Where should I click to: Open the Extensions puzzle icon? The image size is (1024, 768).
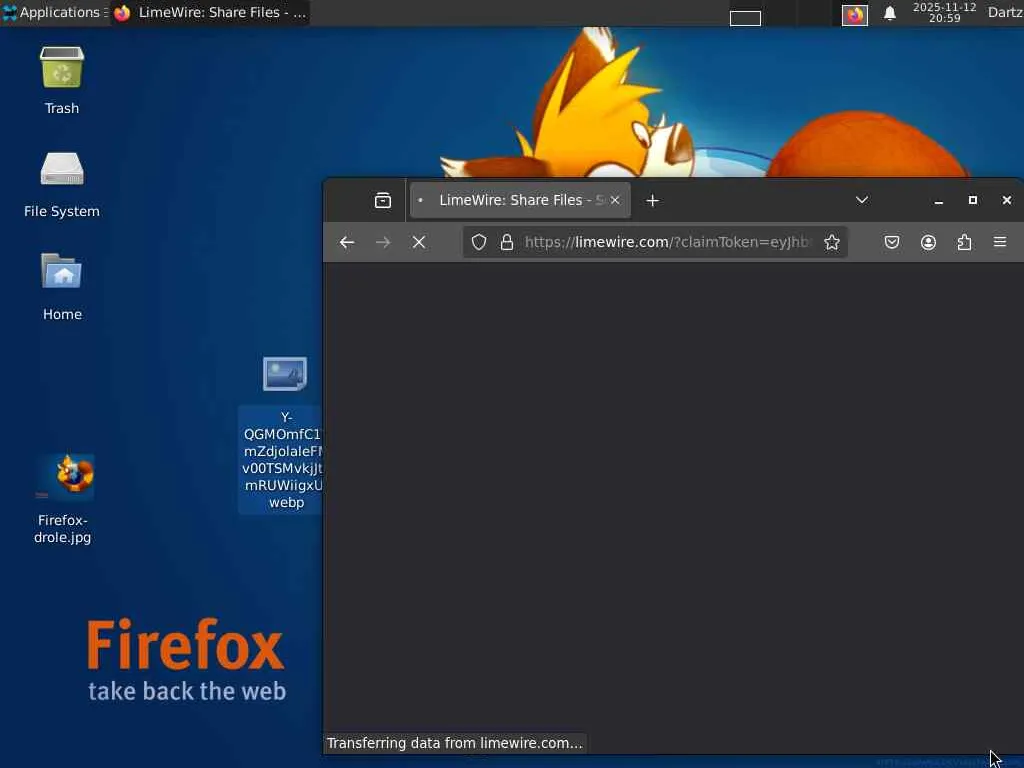(x=964, y=242)
